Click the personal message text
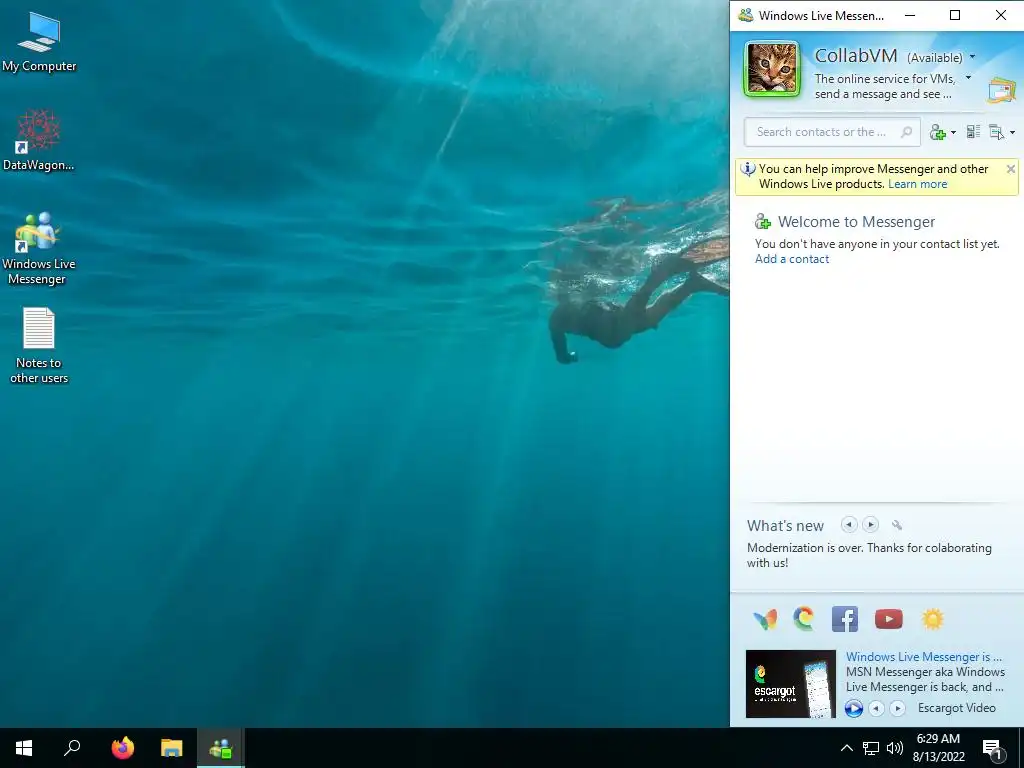Screen dimensions: 1024x768 (x=884, y=86)
